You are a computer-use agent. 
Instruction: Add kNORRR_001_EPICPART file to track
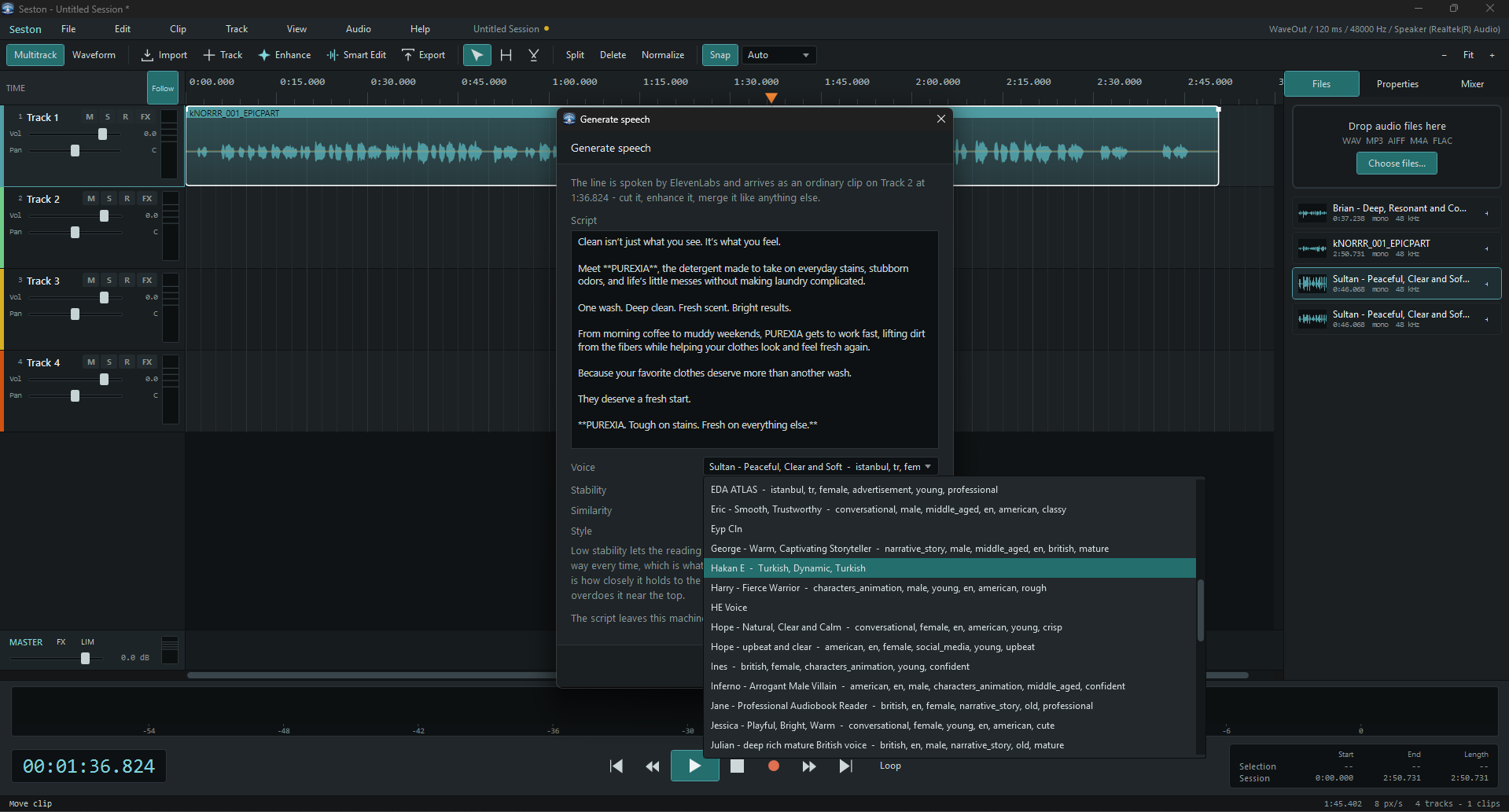pyautogui.click(x=1486, y=248)
